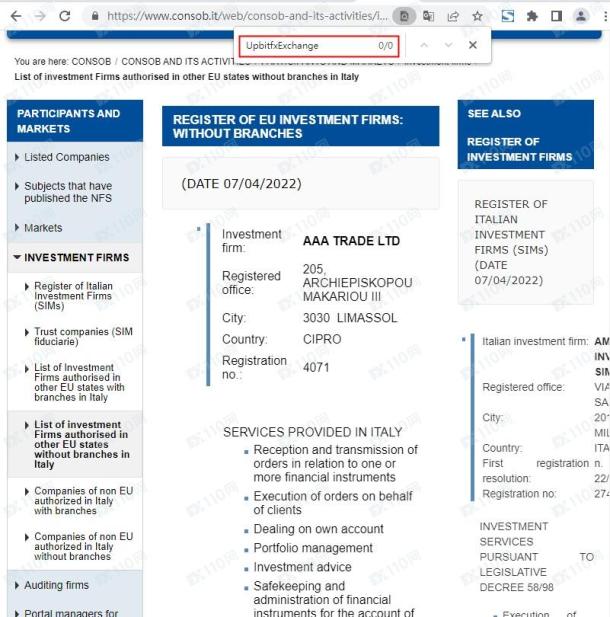Click the padlock site info icon
Screen dimensions: 610x617
95,16
